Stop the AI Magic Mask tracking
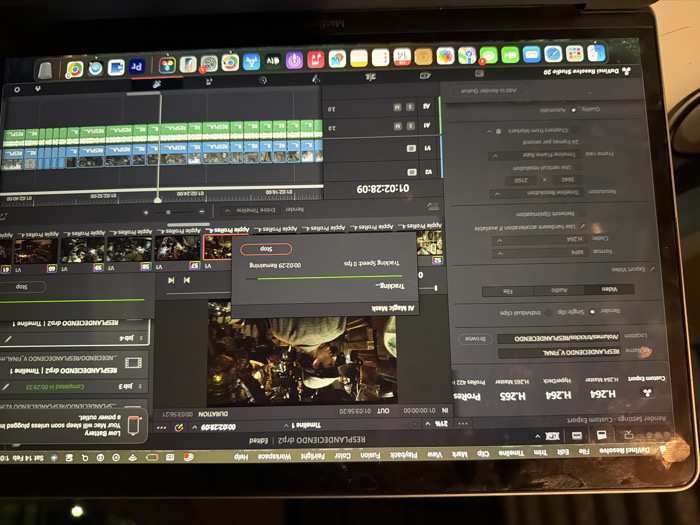 point(266,249)
